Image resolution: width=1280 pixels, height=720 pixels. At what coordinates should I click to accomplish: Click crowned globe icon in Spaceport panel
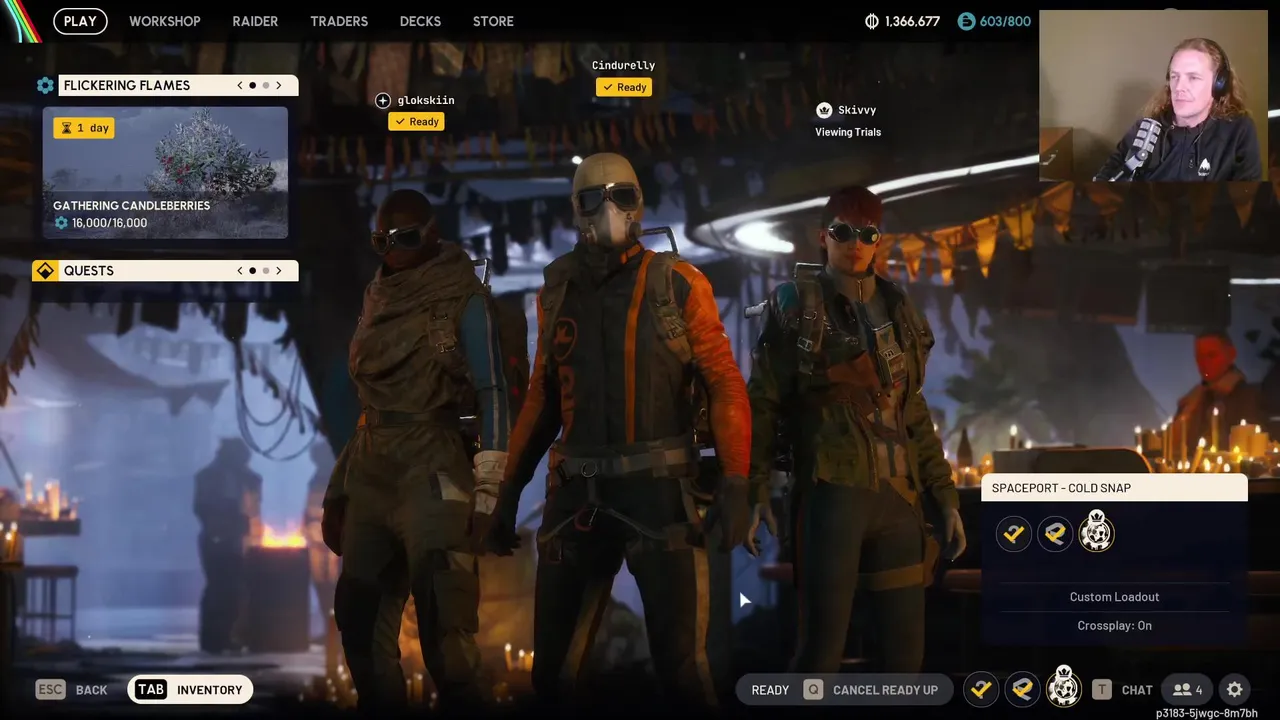point(1097,531)
